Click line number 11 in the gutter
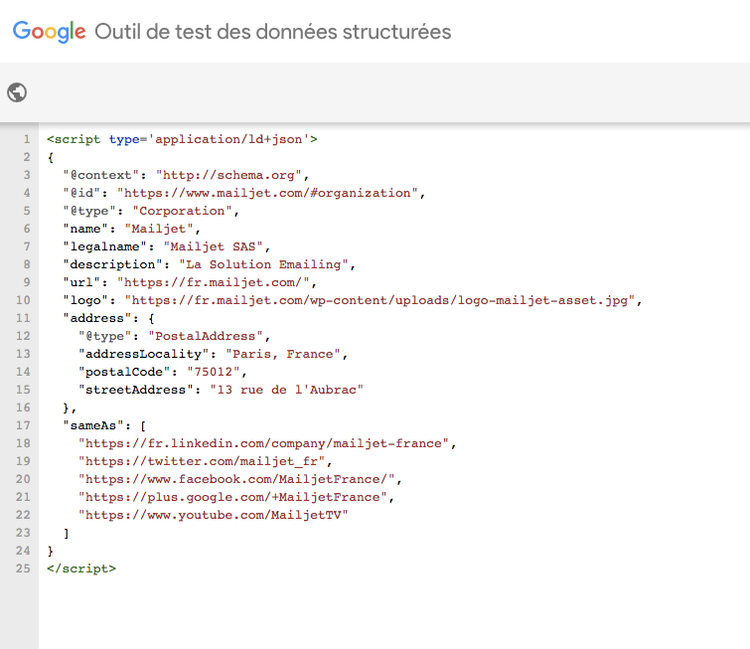The width and height of the screenshot is (750, 649). pos(23,318)
